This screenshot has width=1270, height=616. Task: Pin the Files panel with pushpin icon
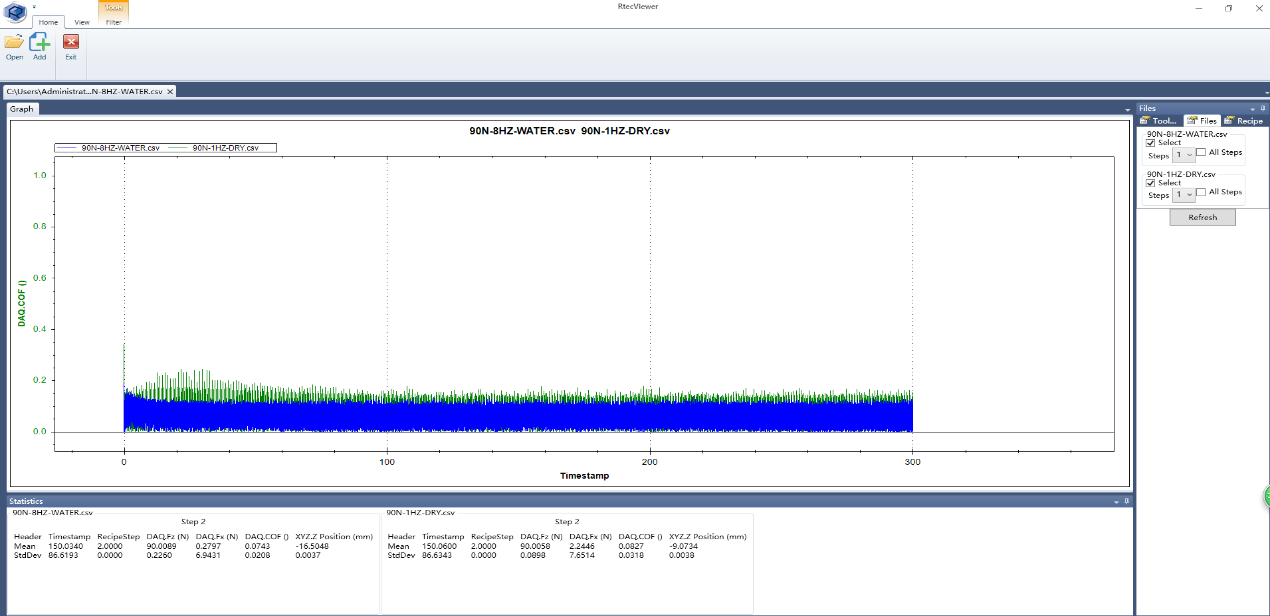pyautogui.click(x=1262, y=108)
